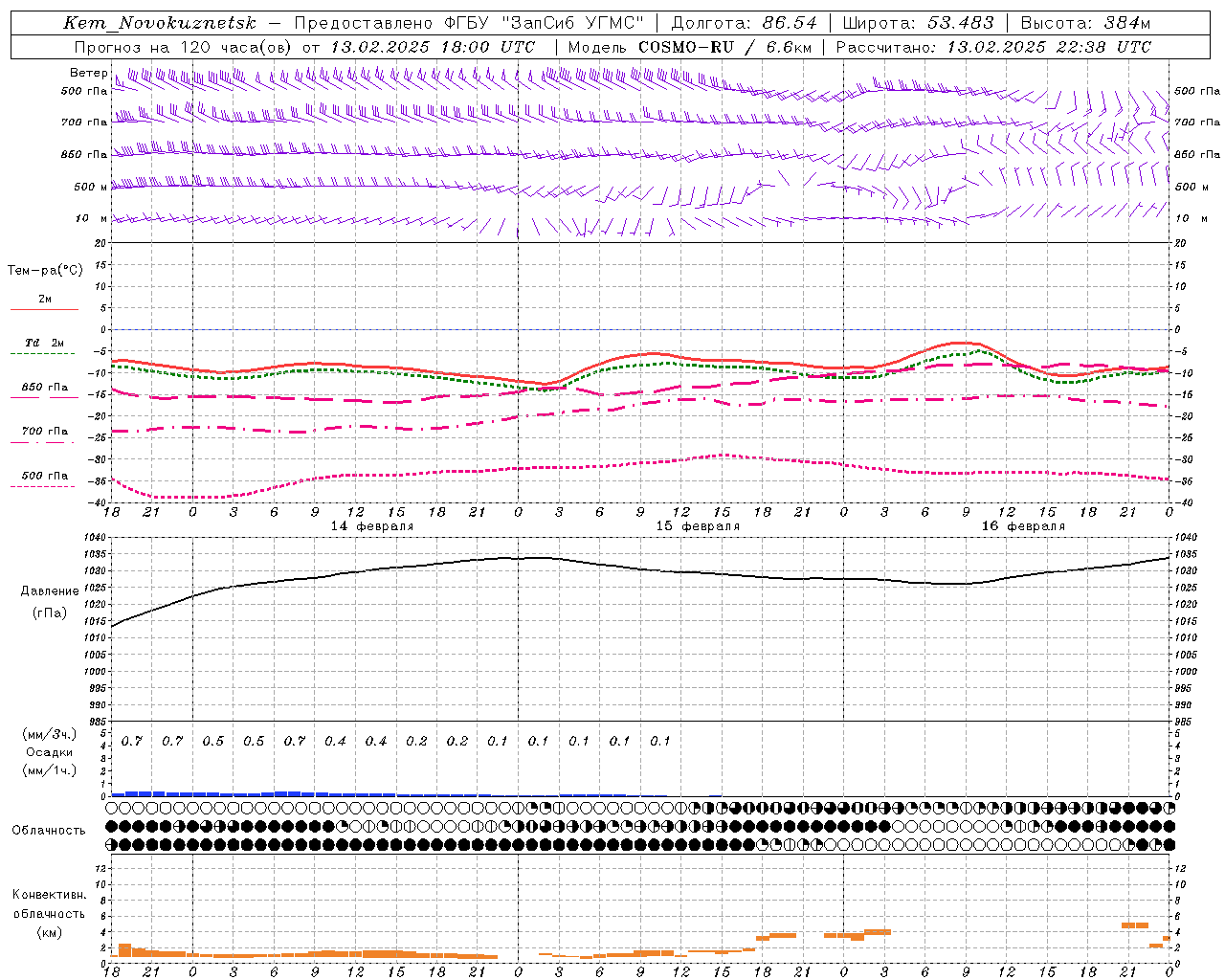This screenshot has width=1225, height=980.
Task: Select the 'Долгота: 86.54' longitude value
Action: pos(745,23)
